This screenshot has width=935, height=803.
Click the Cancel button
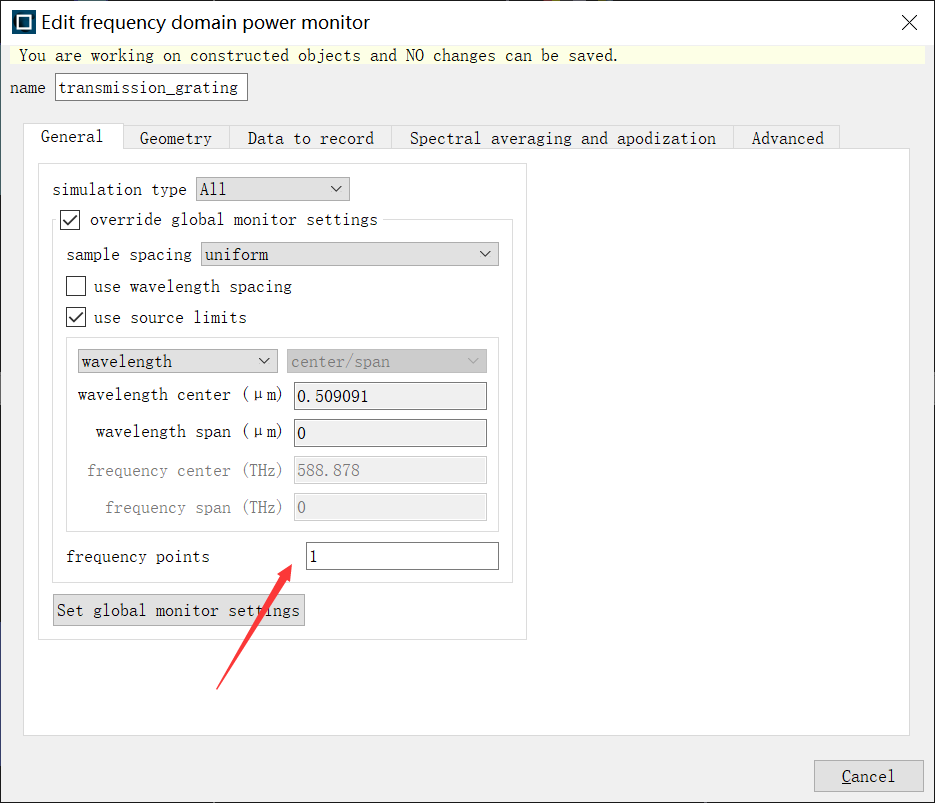868,776
